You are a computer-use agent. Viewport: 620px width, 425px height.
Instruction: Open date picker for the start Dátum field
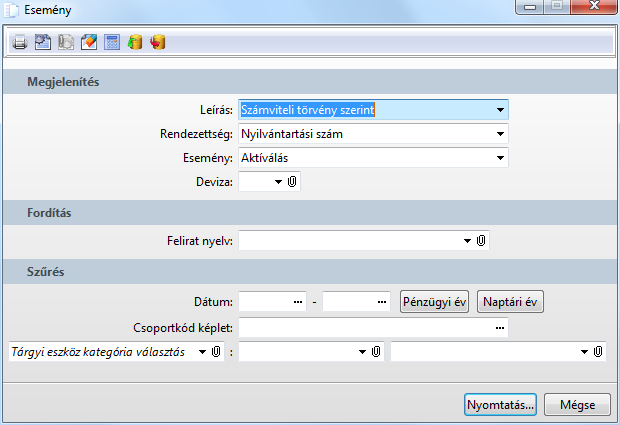298,302
